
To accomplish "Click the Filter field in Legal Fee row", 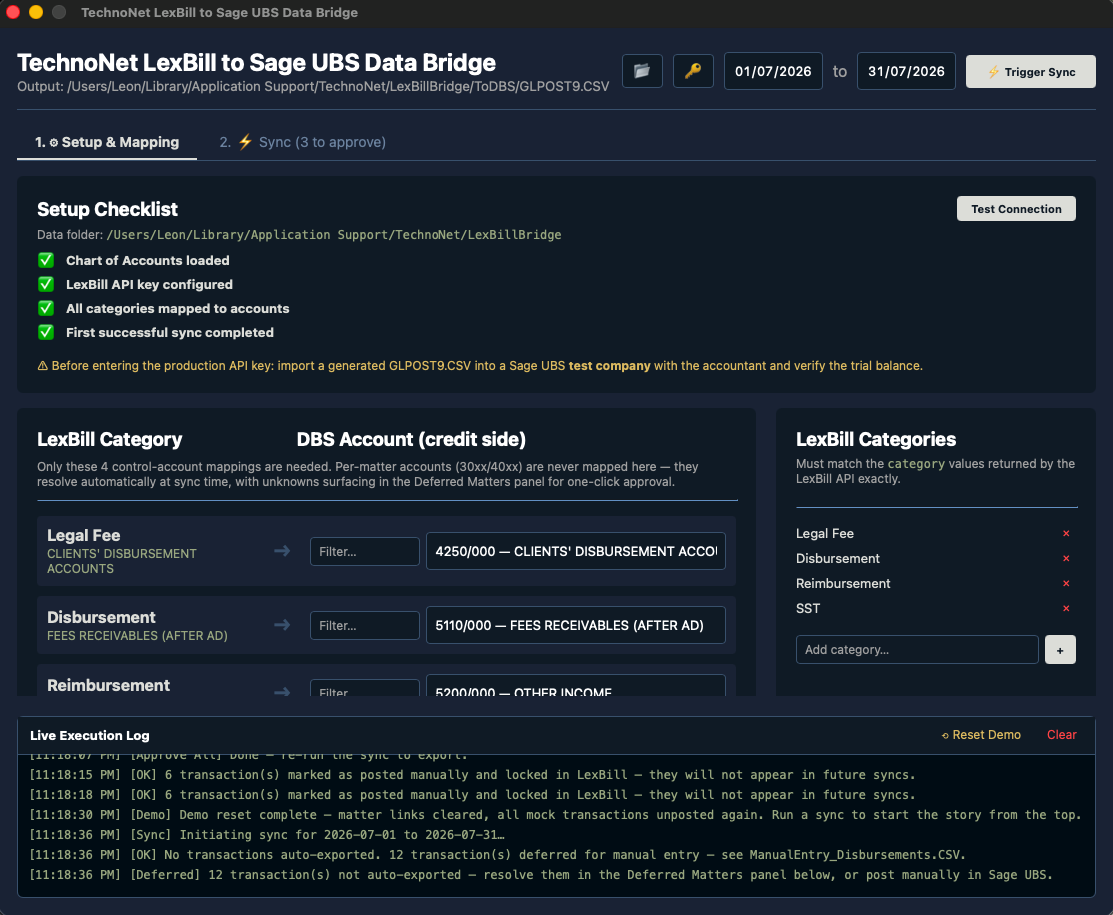I will [x=364, y=552].
